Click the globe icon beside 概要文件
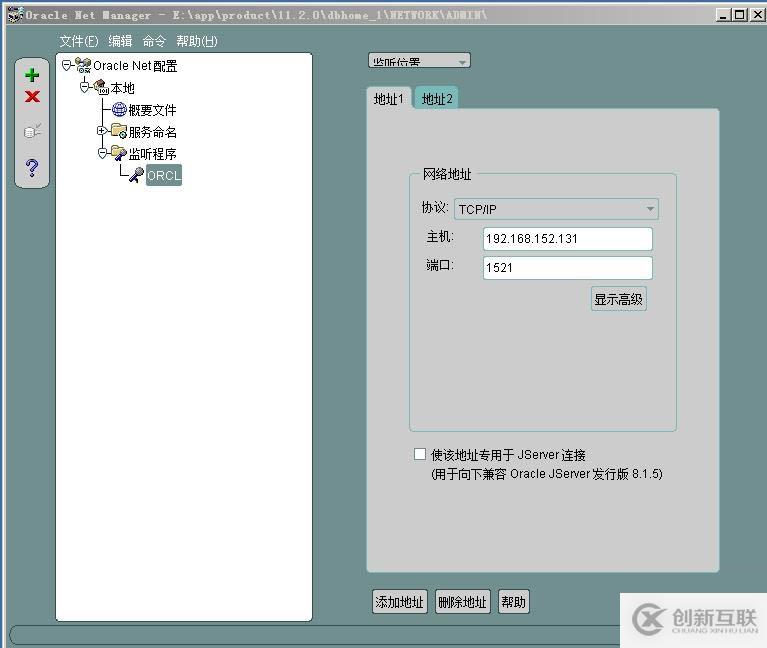The width and height of the screenshot is (767, 648). coord(119,110)
